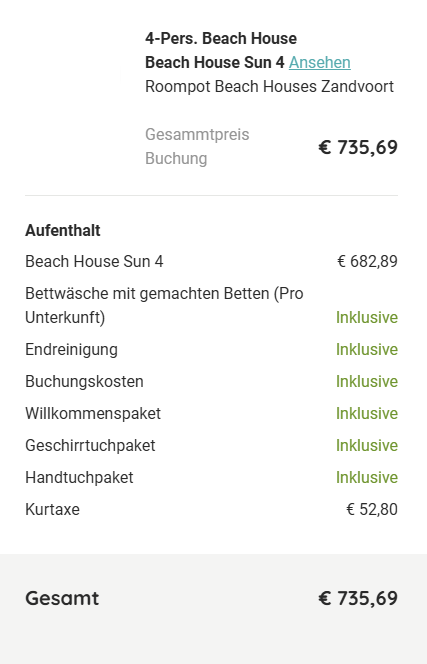
Task: Click the Kurtaxe amount € 52,80
Action: tap(372, 509)
